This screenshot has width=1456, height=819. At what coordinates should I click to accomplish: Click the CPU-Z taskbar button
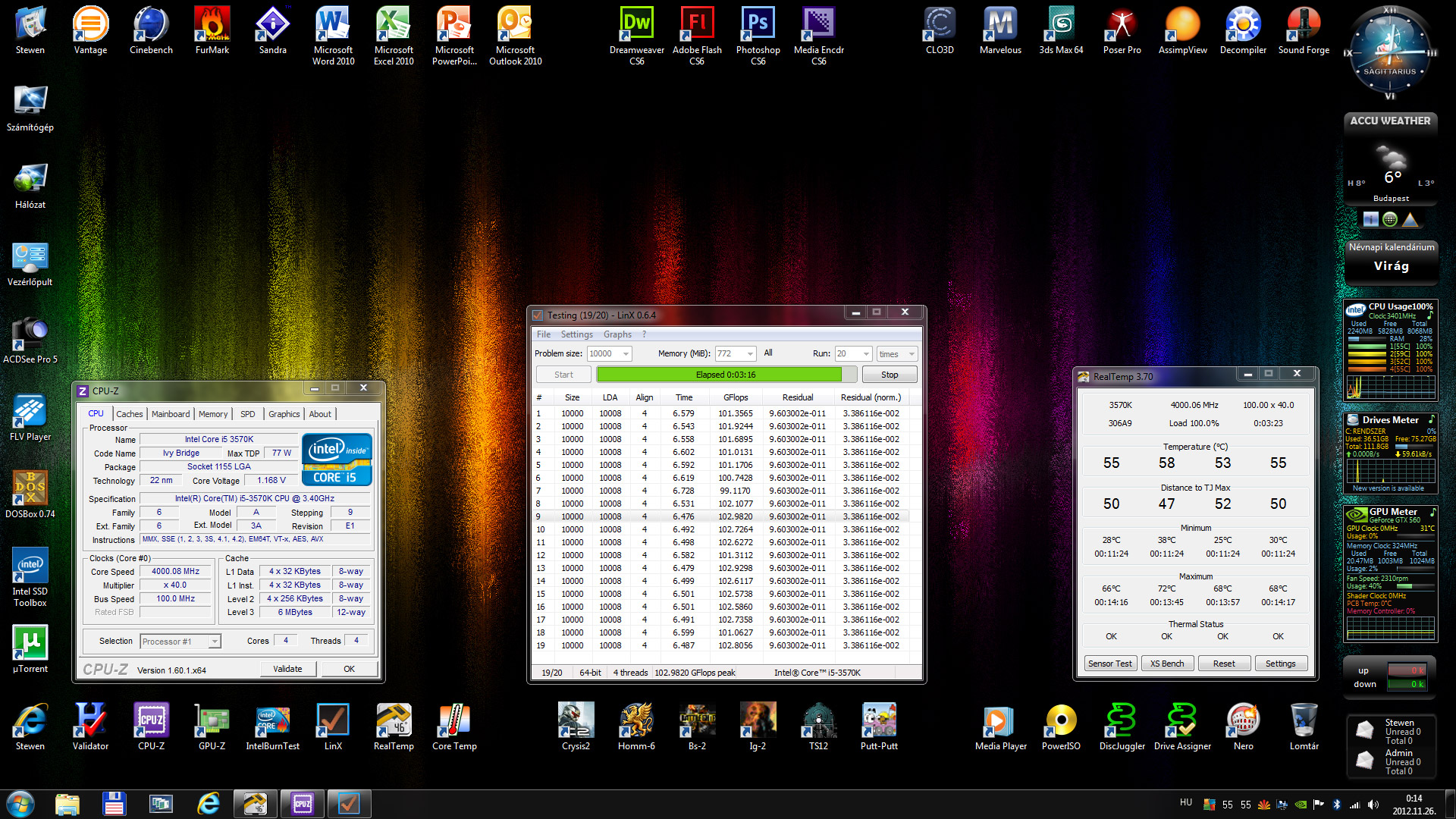click(x=303, y=804)
